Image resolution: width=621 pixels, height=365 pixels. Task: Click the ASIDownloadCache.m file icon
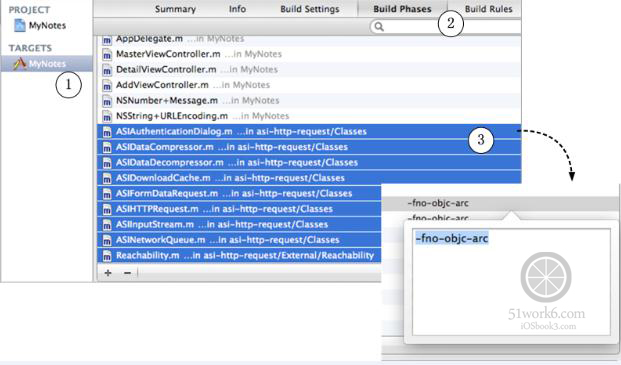click(107, 178)
